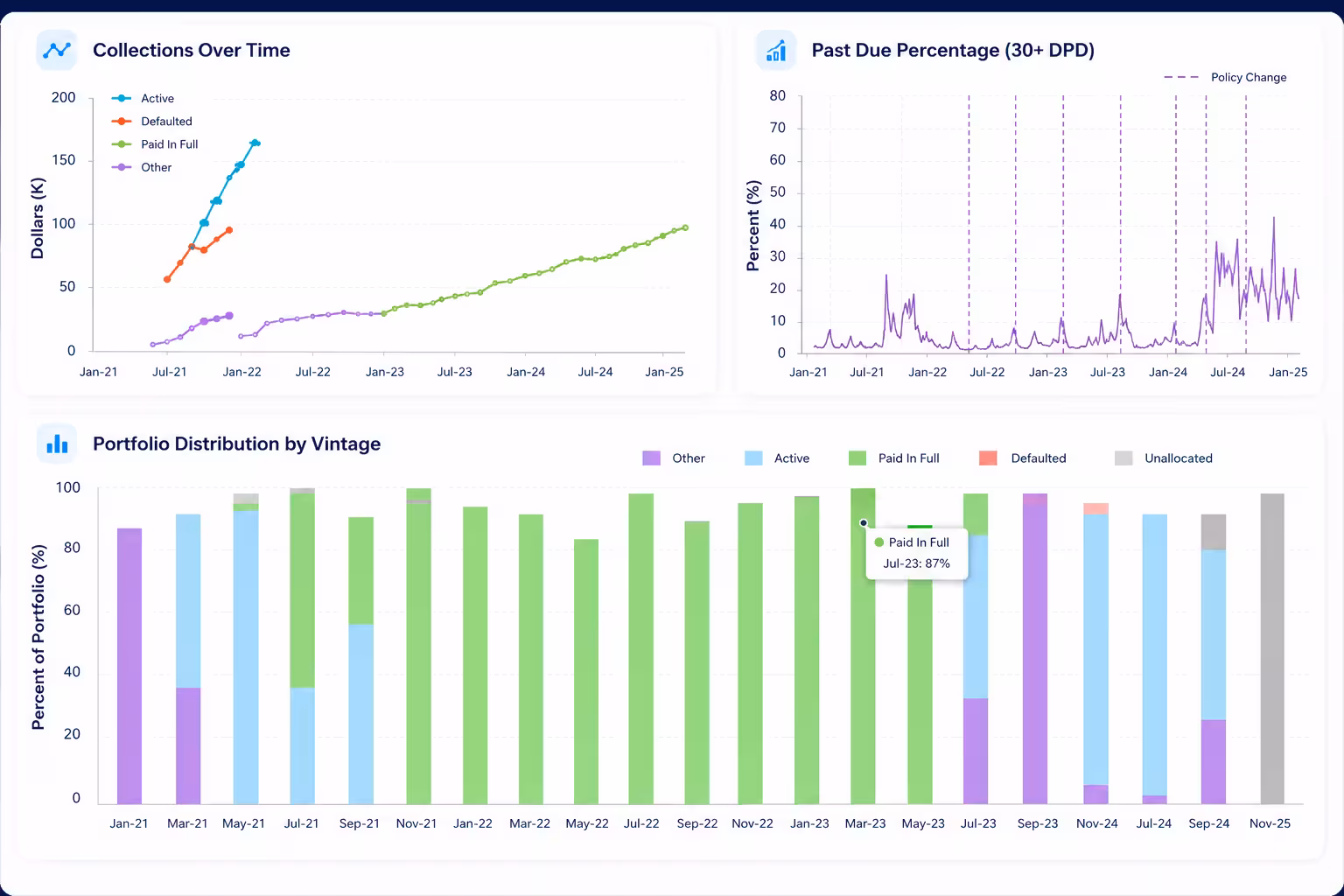Screen dimensions: 1344x896
Task: Click the gray Nov-25 bar in Portfolio Distribution
Action: (x=1272, y=648)
